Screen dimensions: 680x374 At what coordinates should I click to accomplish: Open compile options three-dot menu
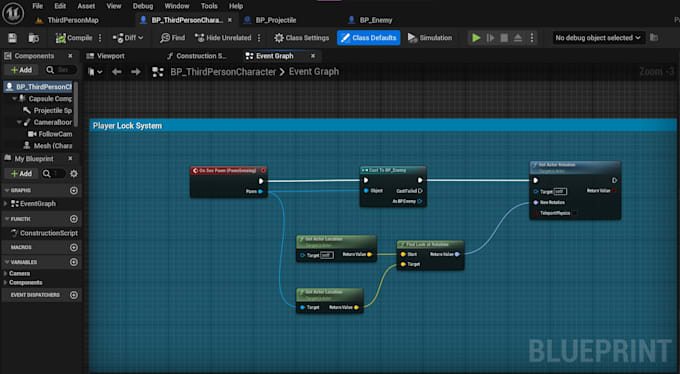(x=100, y=38)
